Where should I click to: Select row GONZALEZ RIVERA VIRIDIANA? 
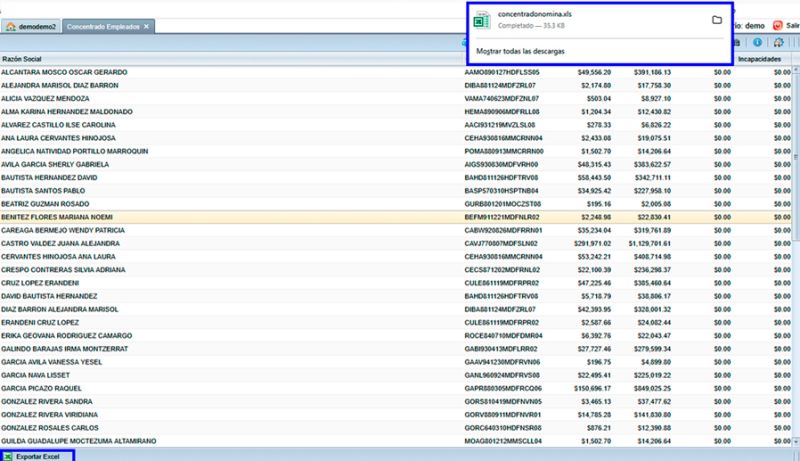click(396, 415)
